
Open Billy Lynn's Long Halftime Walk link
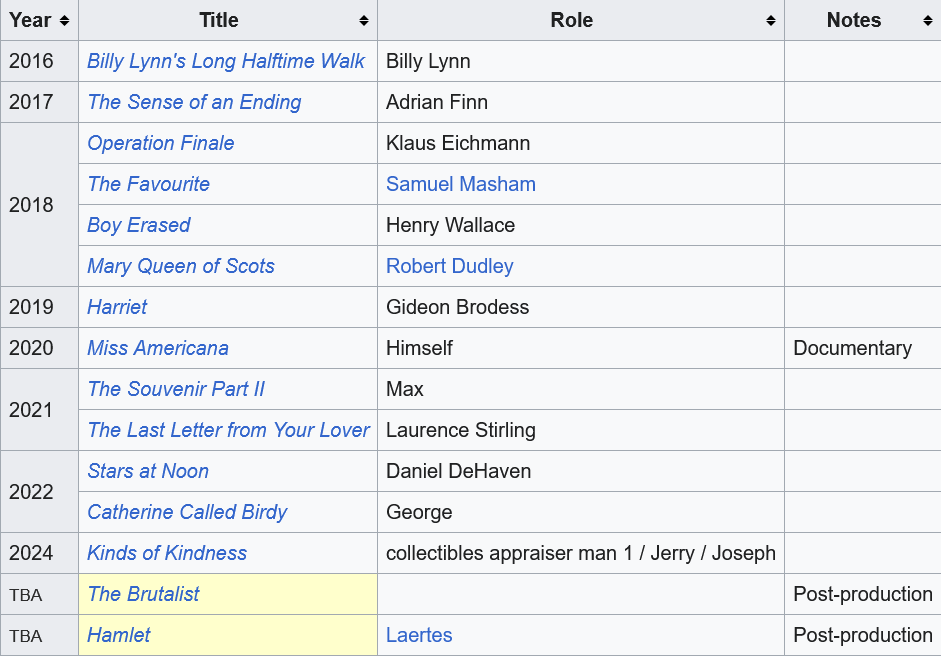226,61
